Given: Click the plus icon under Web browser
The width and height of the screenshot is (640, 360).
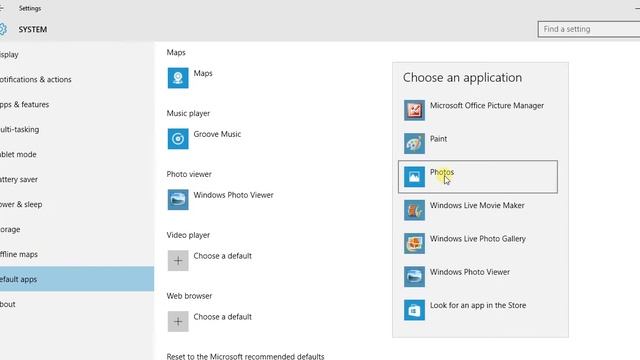Looking at the screenshot, I should (178, 321).
